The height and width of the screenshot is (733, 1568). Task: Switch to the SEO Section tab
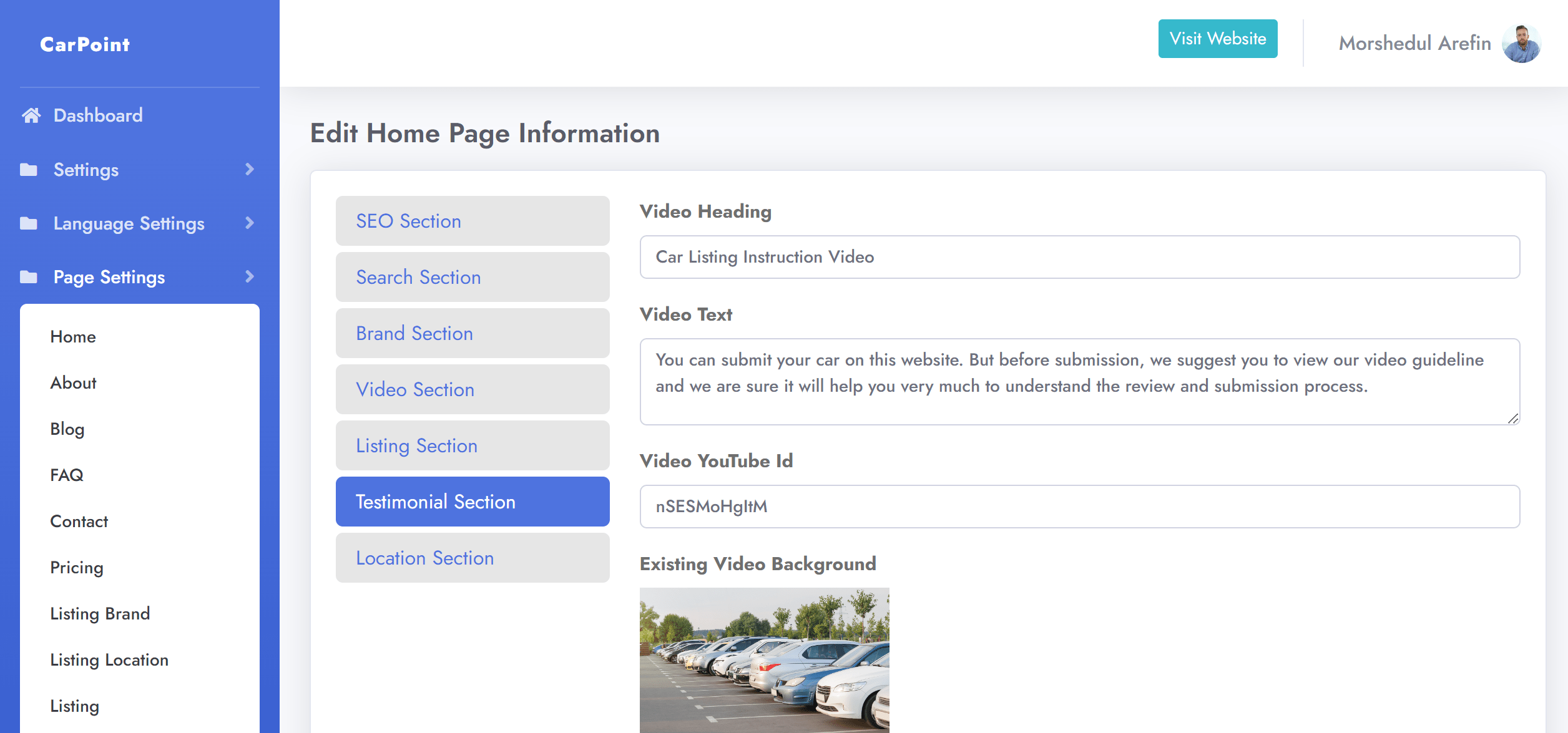473,220
